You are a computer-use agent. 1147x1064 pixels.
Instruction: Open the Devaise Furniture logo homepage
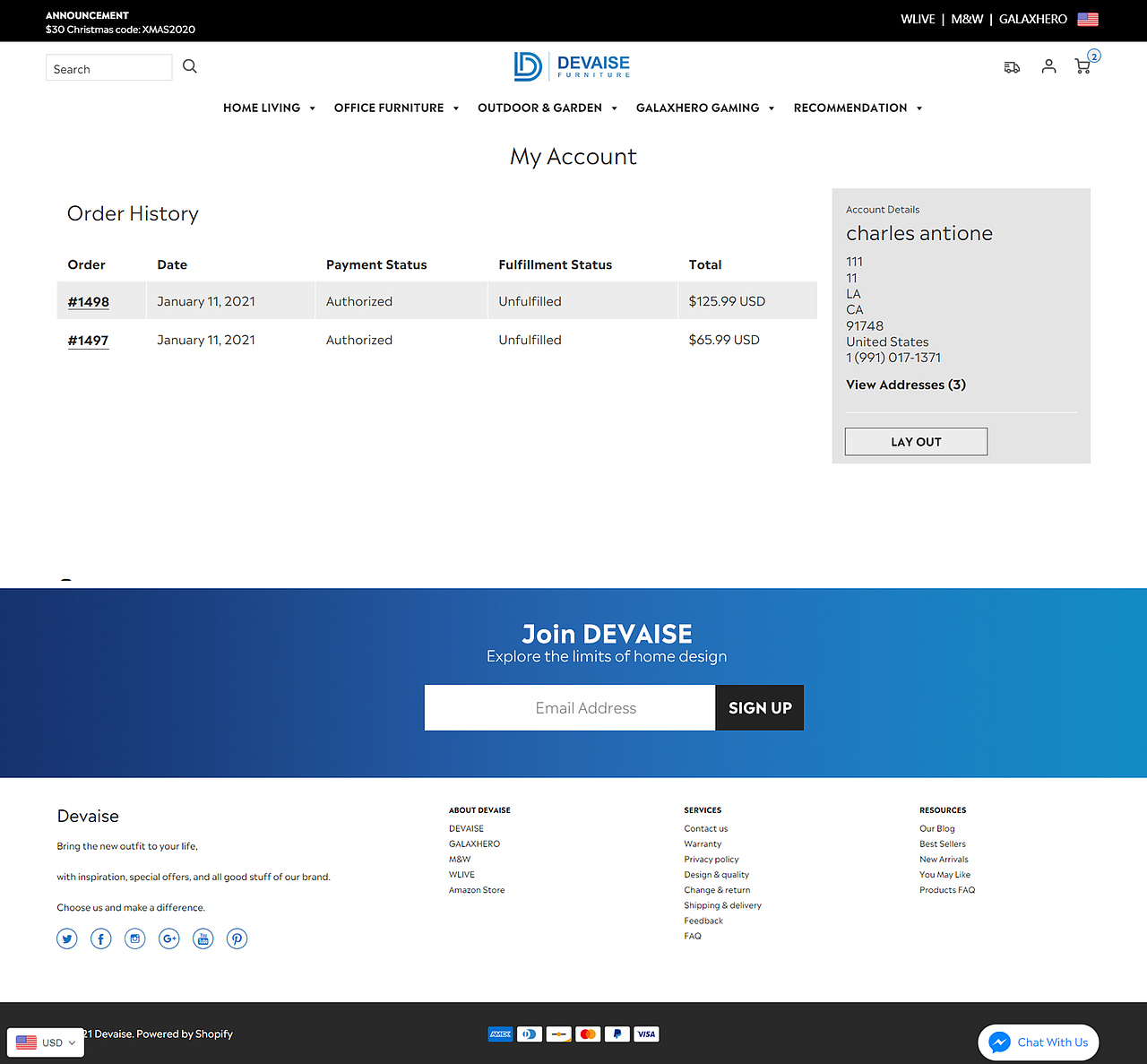point(572,66)
